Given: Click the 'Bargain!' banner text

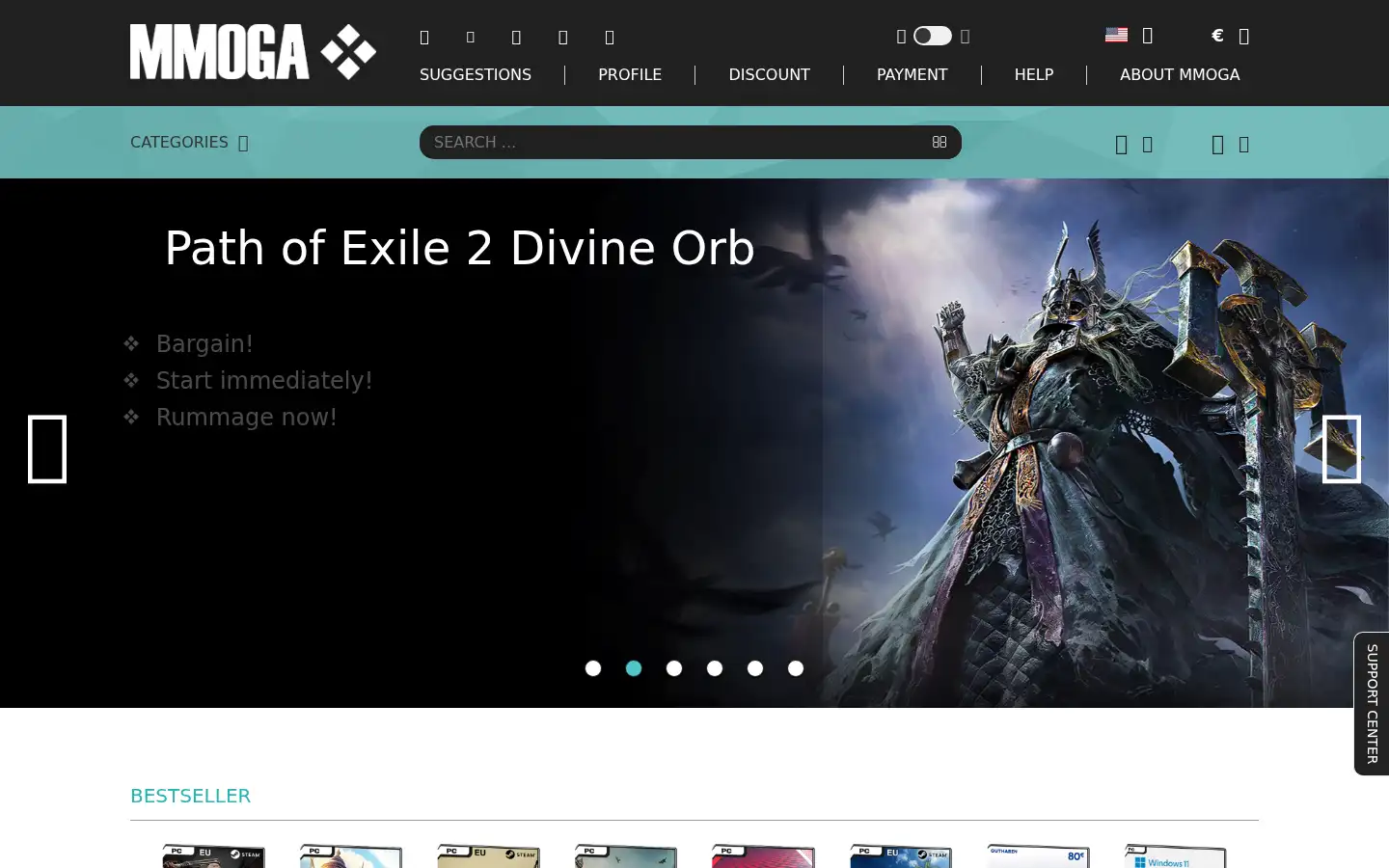Looking at the screenshot, I should coord(204,344).
